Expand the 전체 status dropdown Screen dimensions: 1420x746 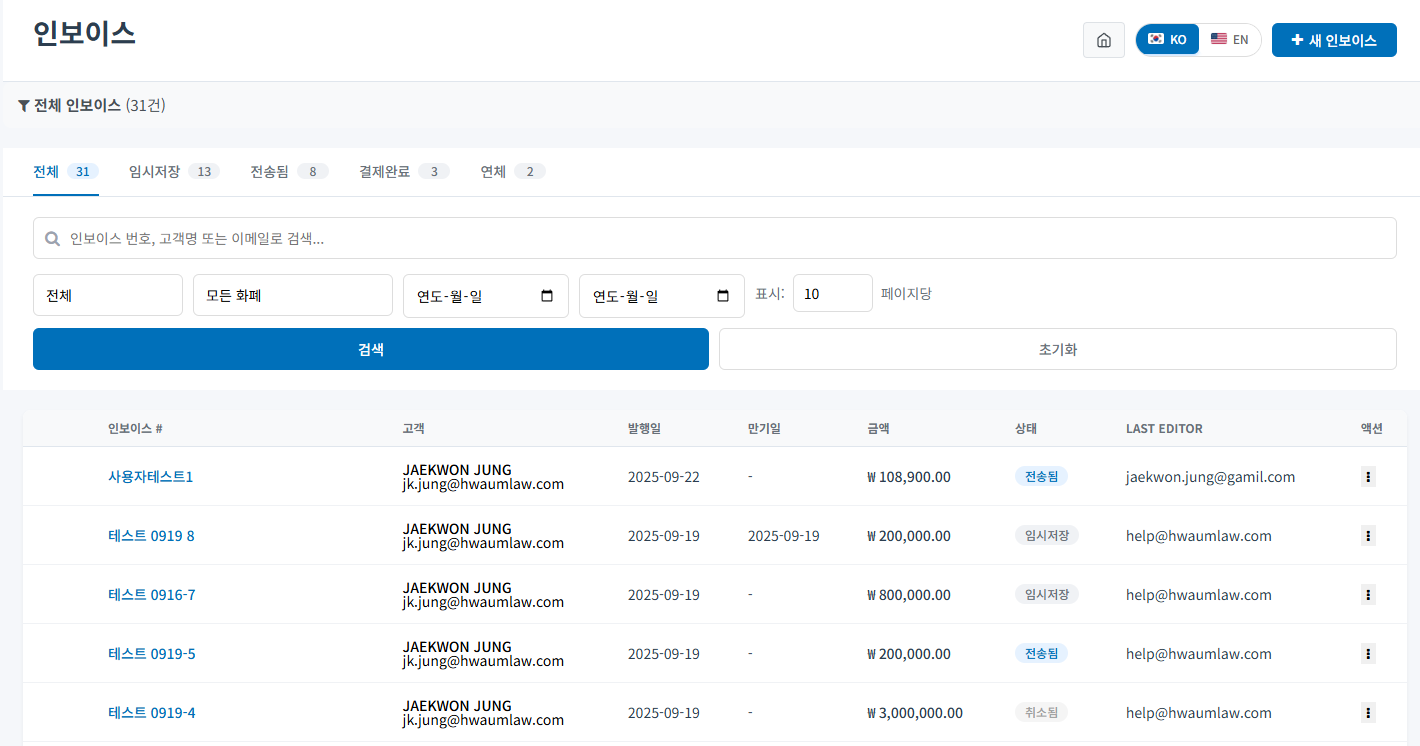pyautogui.click(x=108, y=295)
